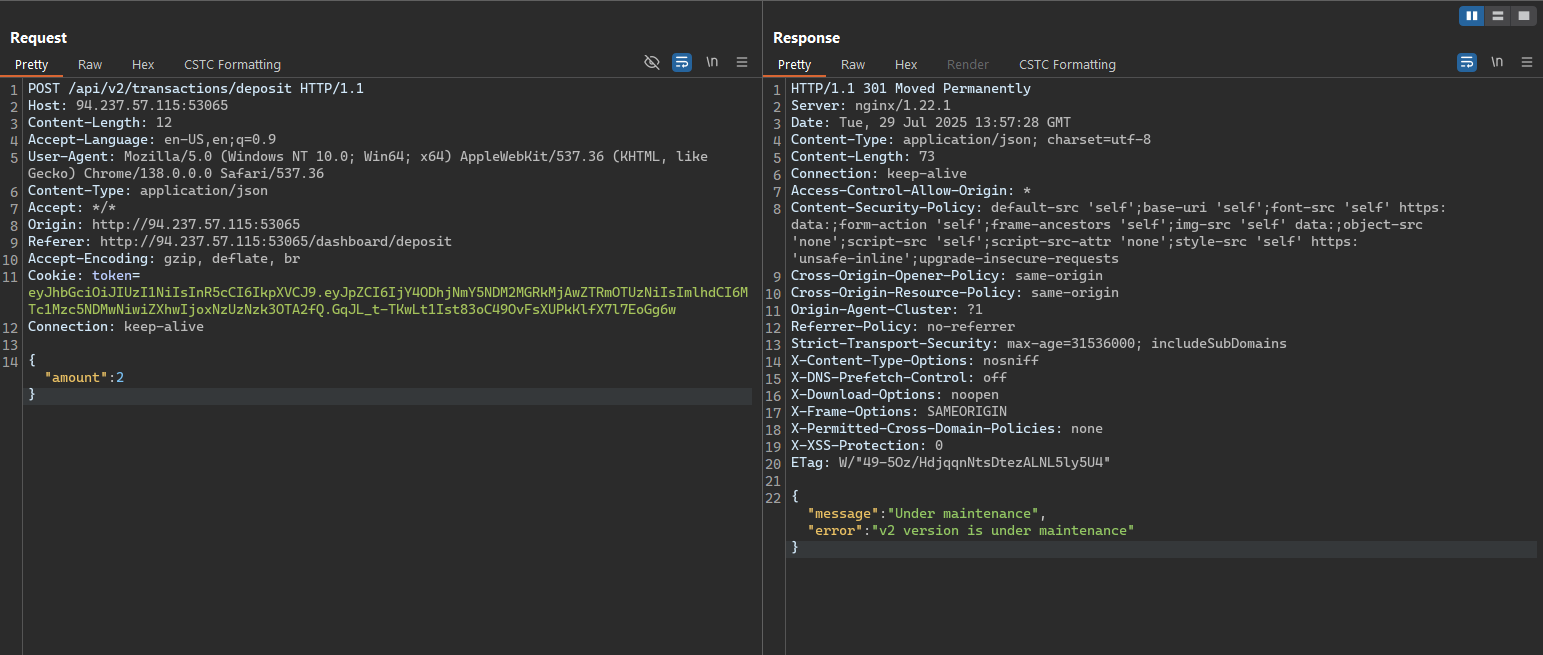The image size is (1543, 655).
Task: Click the Cookie: token= header name
Action: [x=84, y=275]
